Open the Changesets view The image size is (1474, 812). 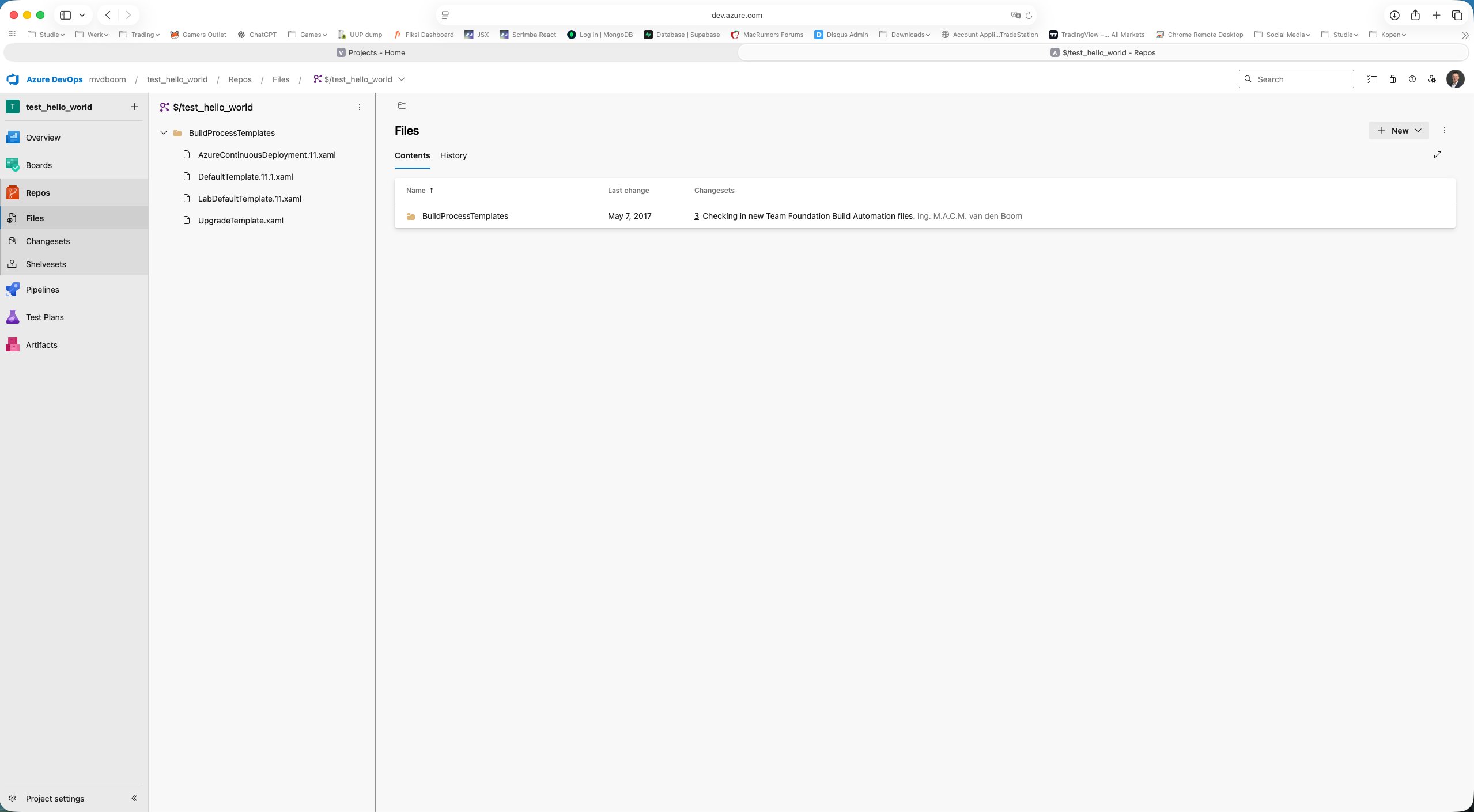tap(46, 241)
